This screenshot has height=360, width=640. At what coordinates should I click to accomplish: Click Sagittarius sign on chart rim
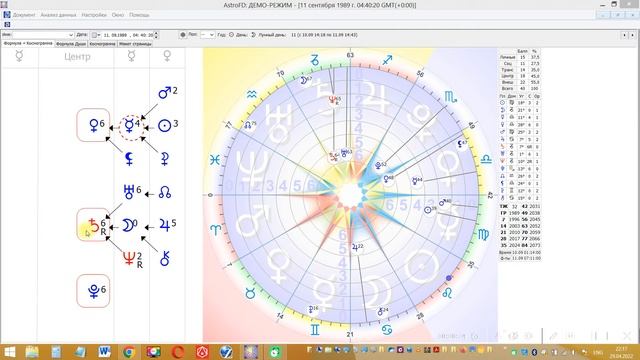coord(387,60)
